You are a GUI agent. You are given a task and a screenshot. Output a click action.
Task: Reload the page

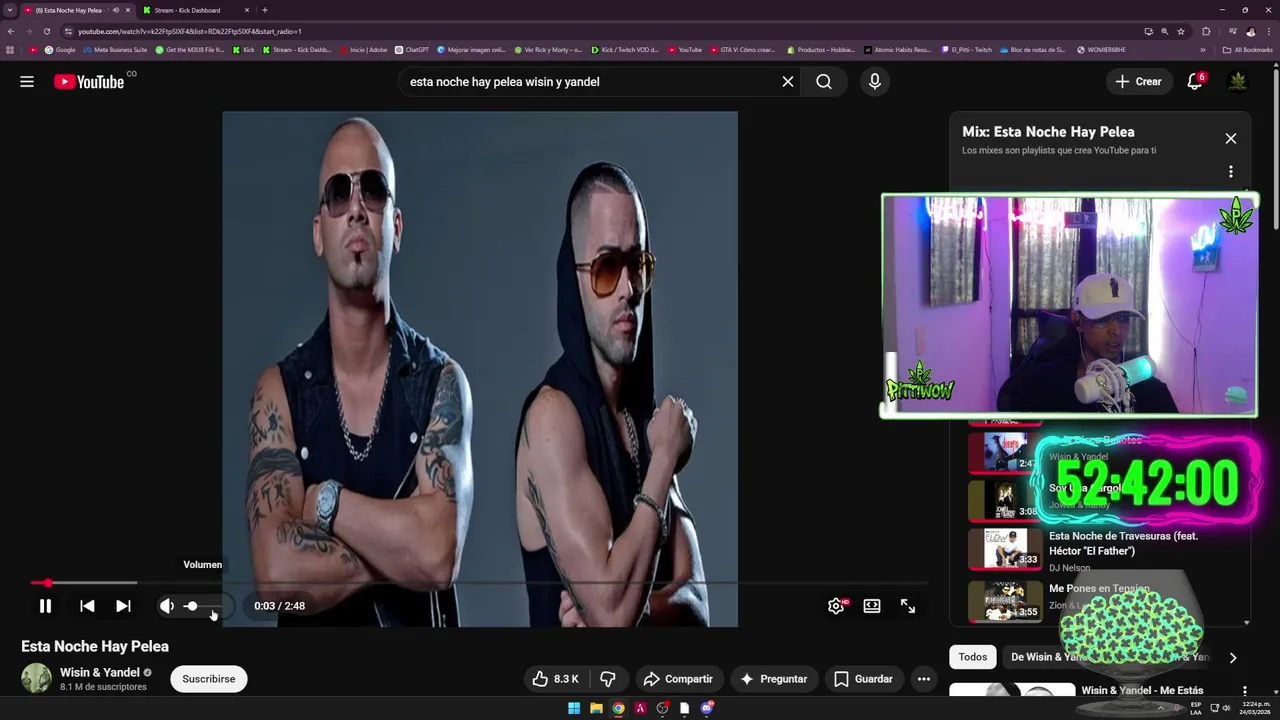point(46,31)
